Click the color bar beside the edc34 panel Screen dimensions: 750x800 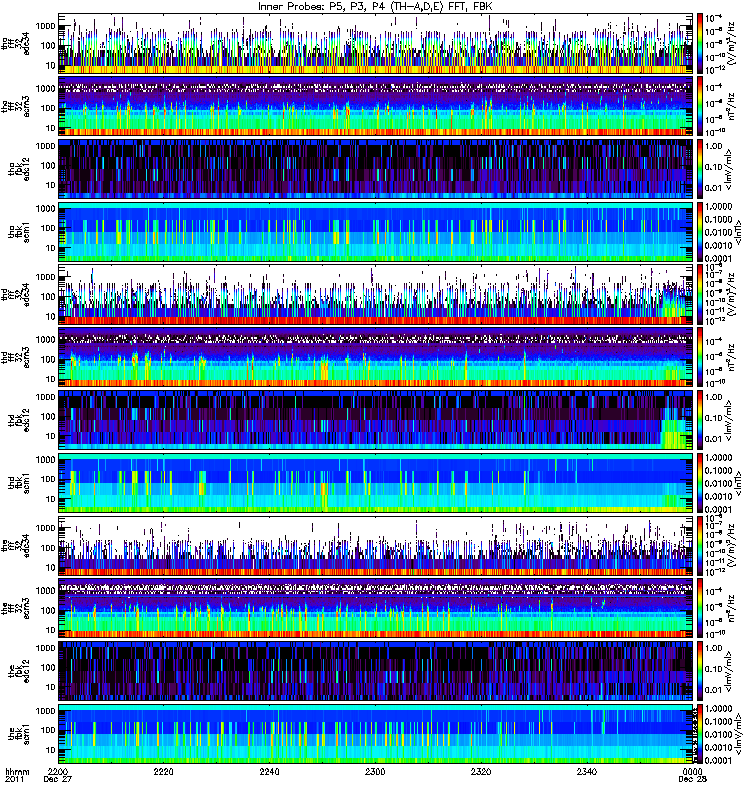click(699, 545)
